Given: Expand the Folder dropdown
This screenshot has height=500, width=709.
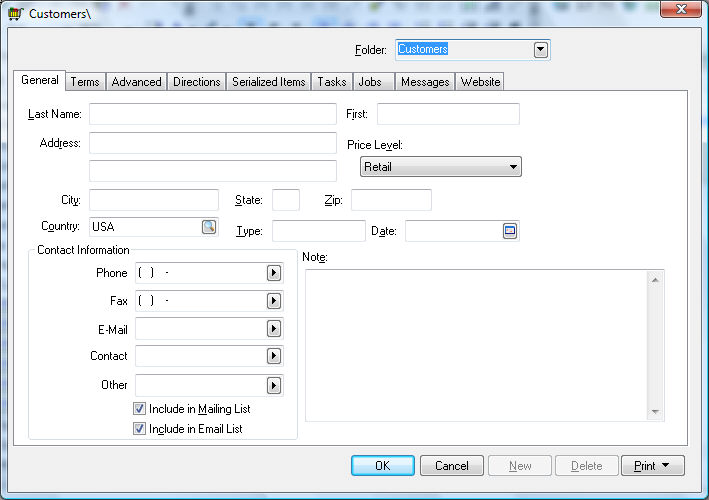Looking at the screenshot, I should pyautogui.click(x=541, y=49).
